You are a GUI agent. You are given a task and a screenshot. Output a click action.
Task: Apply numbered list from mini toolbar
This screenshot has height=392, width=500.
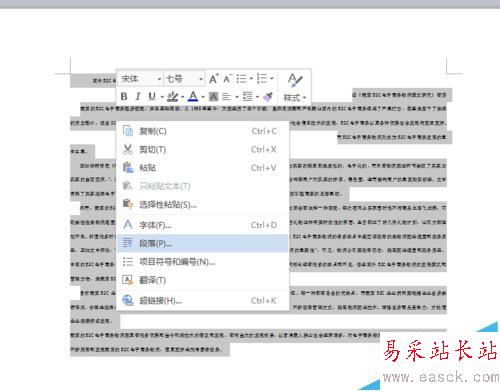click(262, 79)
